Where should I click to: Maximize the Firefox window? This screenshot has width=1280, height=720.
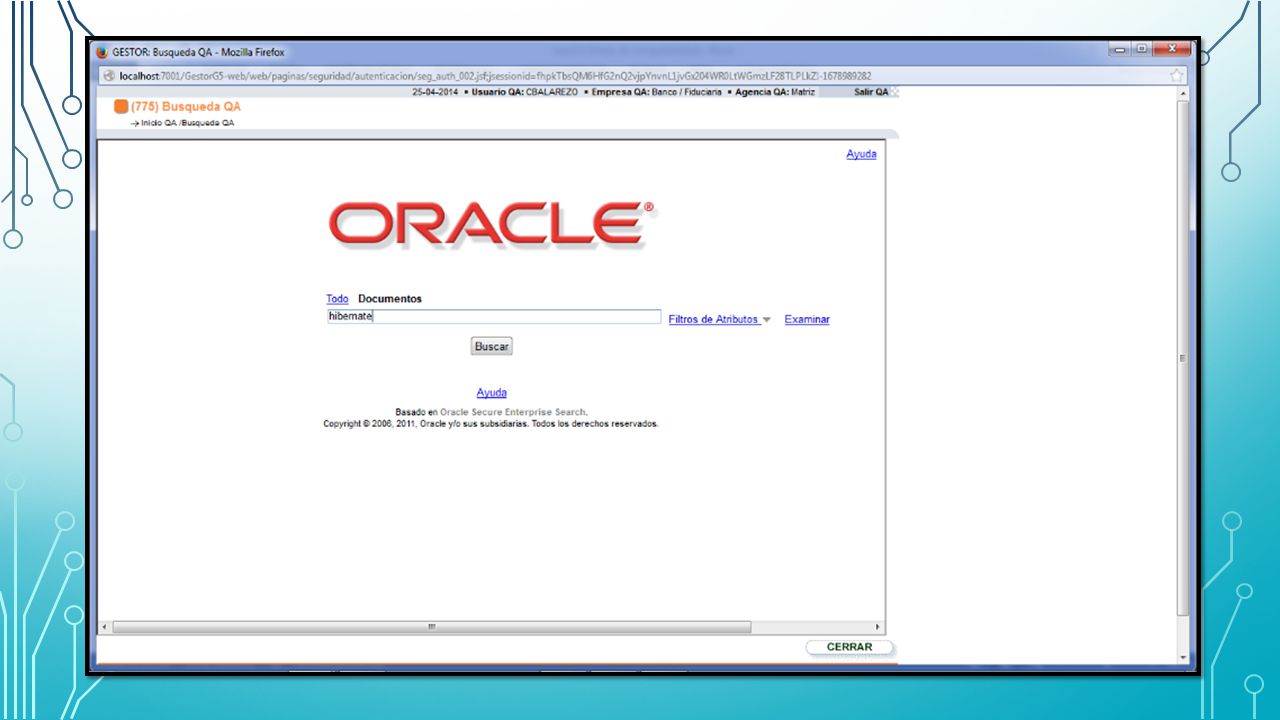tap(1141, 49)
